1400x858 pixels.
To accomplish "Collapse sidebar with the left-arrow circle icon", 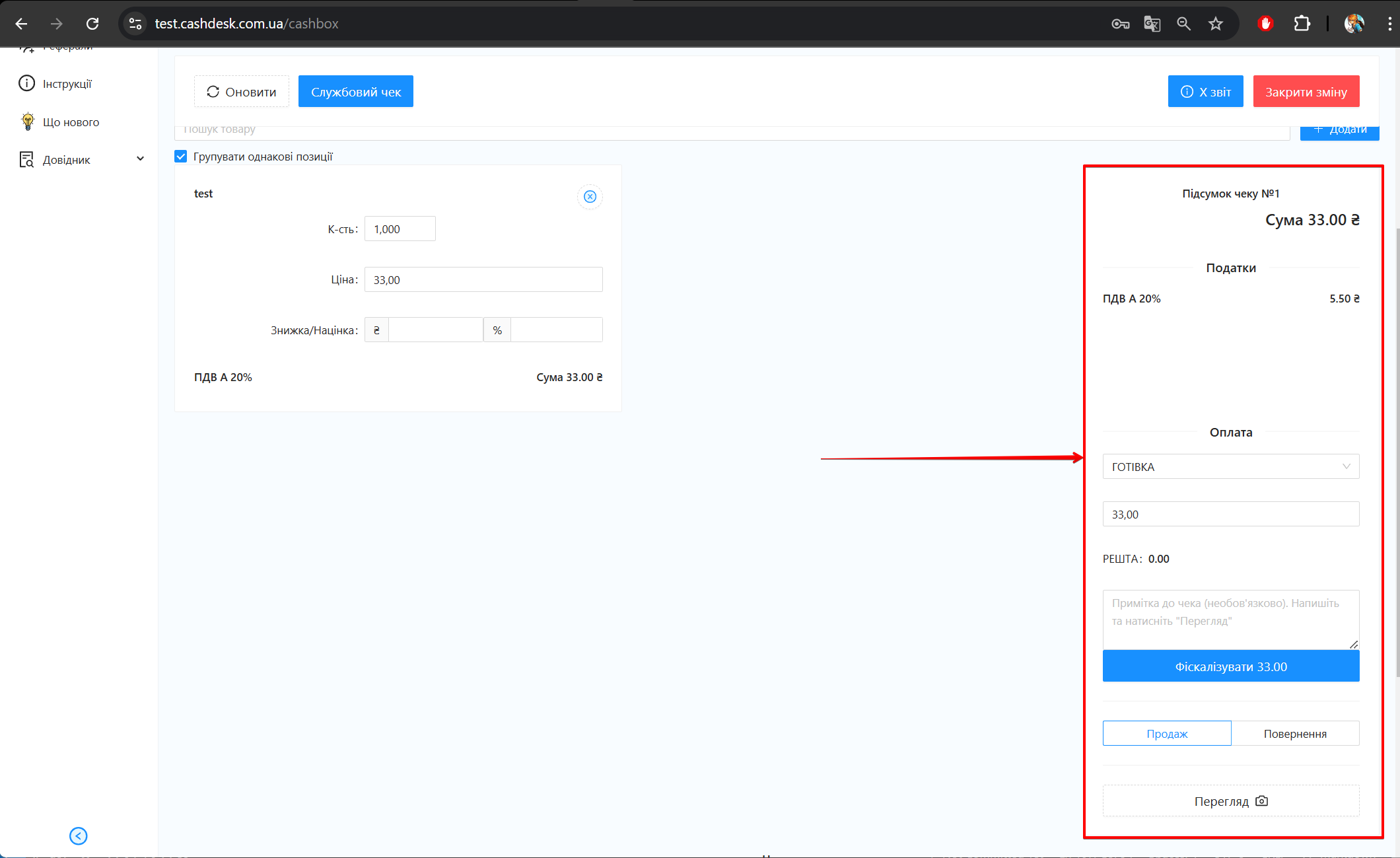I will (78, 836).
